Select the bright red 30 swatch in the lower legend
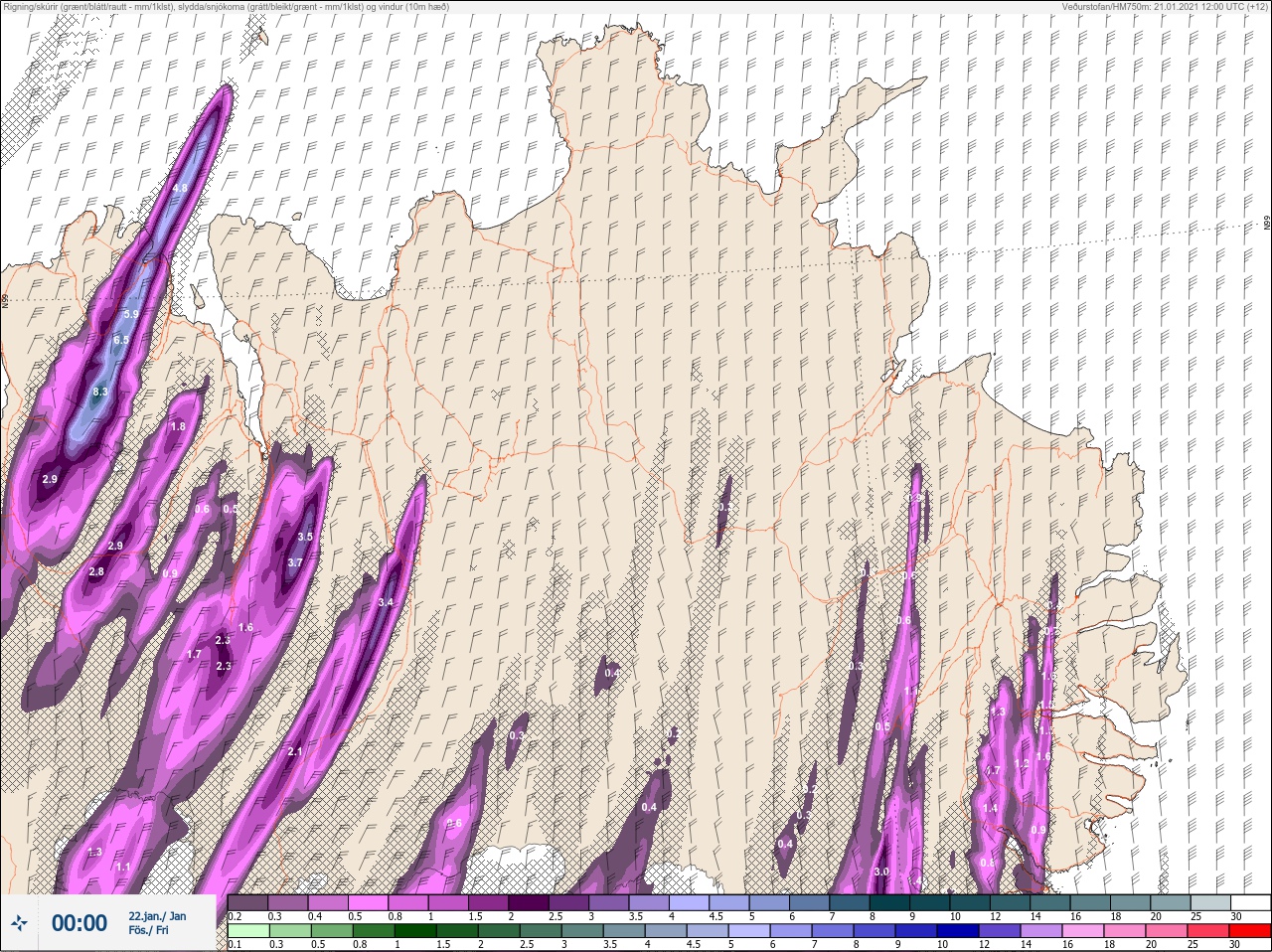The height and width of the screenshot is (952, 1272). [1250, 930]
